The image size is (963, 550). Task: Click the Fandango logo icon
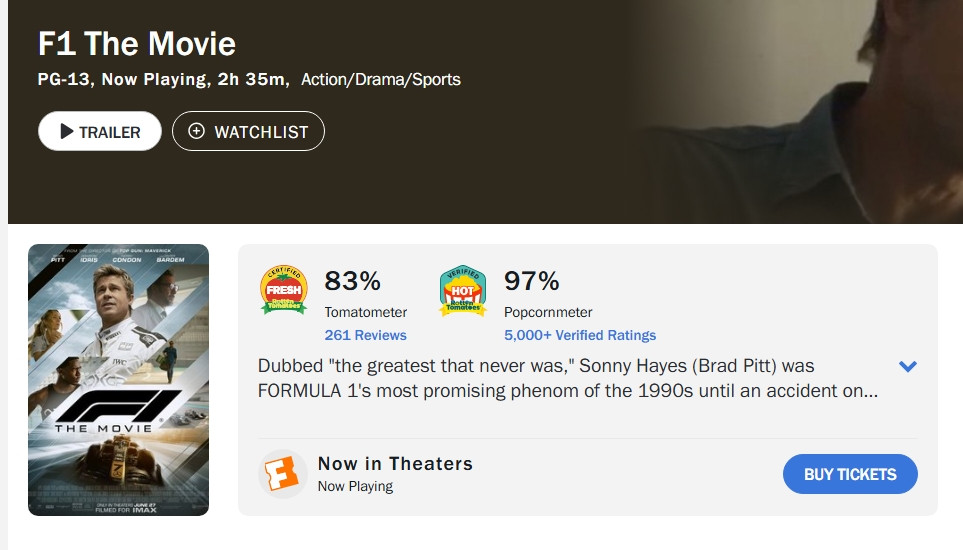(x=282, y=474)
